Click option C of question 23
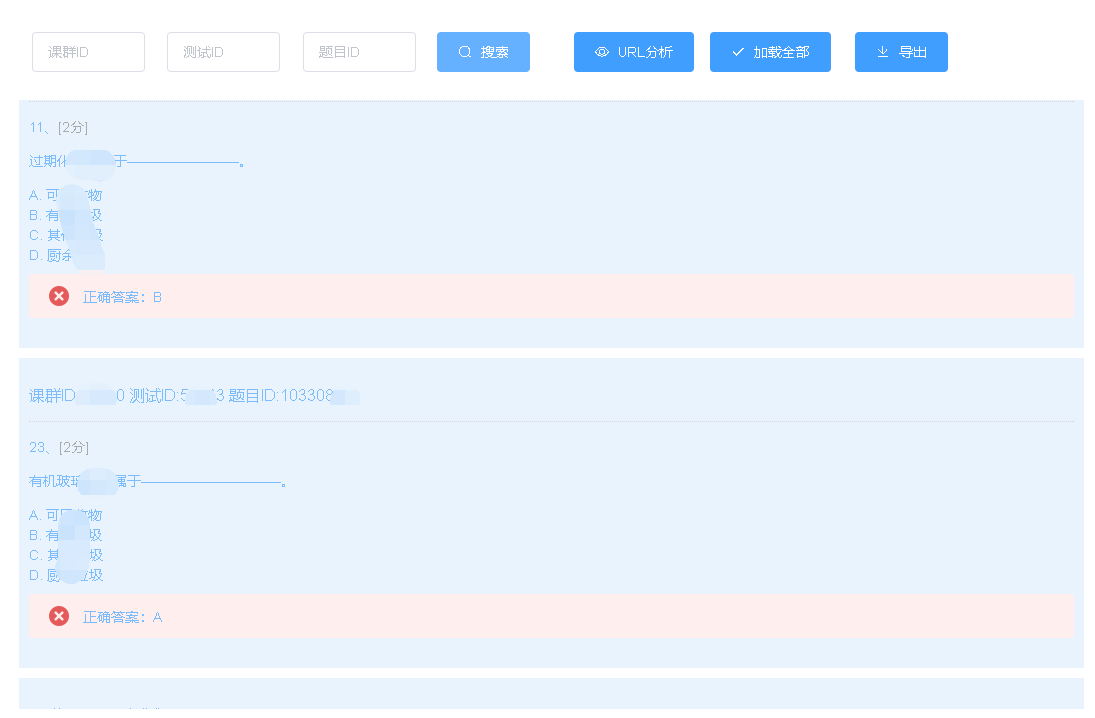The width and height of the screenshot is (1095, 718). point(66,555)
